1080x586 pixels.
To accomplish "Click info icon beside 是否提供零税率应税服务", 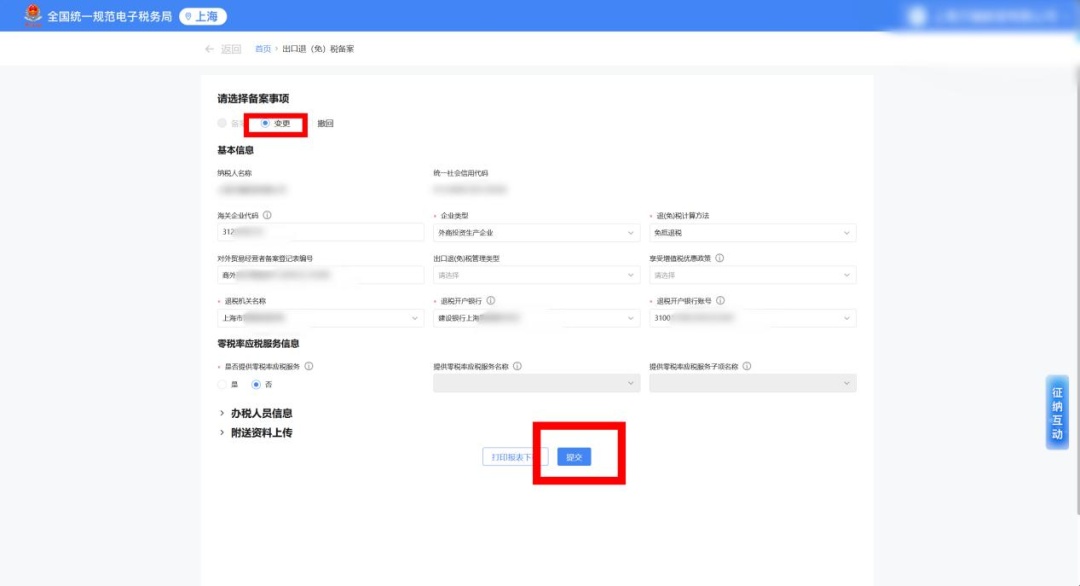I will point(309,366).
